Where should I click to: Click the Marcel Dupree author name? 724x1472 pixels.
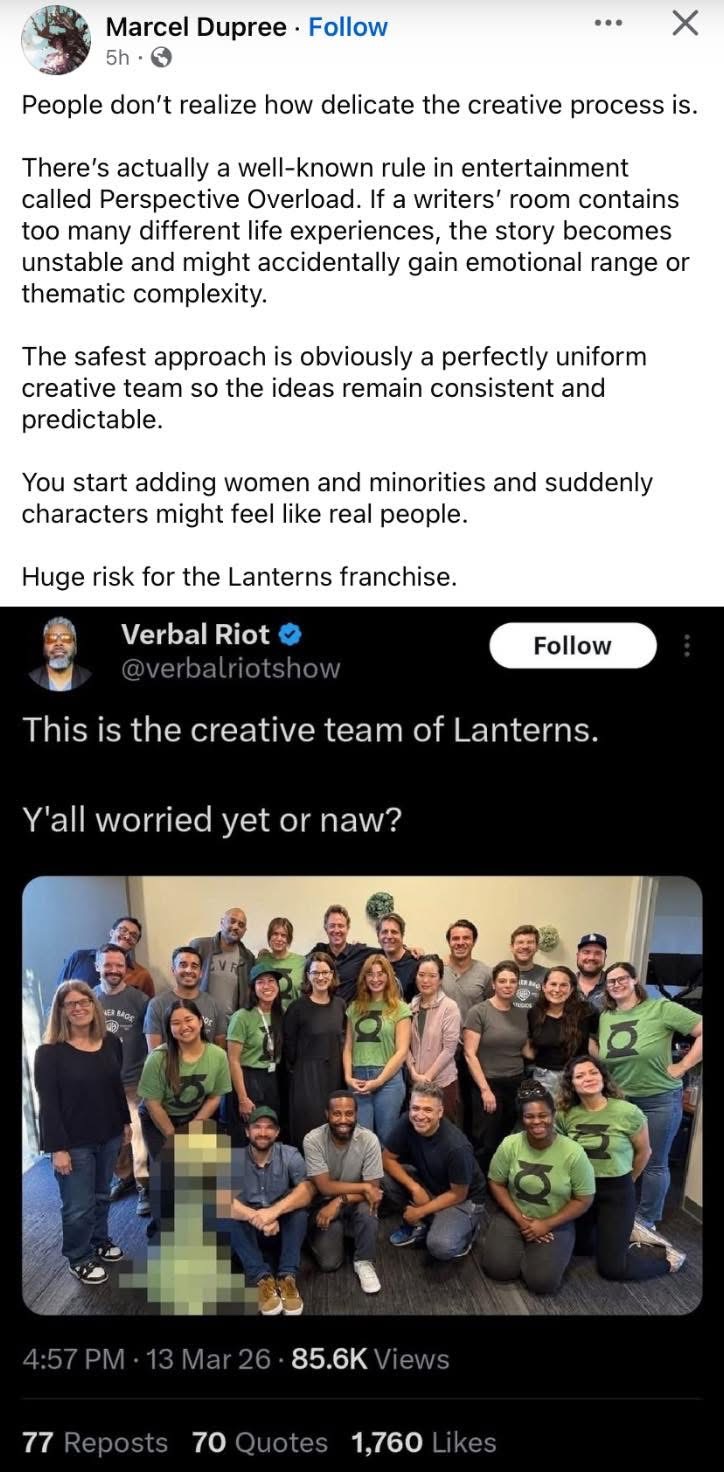pos(196,27)
